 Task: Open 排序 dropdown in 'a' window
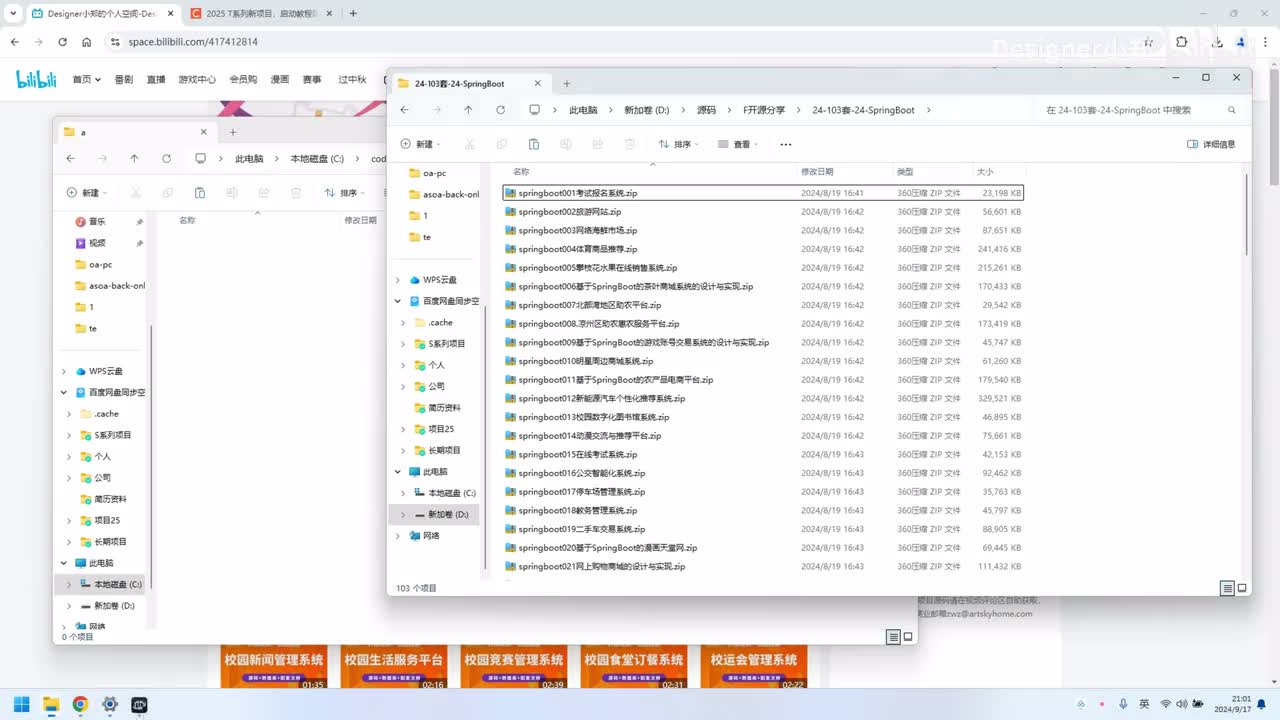click(344, 193)
